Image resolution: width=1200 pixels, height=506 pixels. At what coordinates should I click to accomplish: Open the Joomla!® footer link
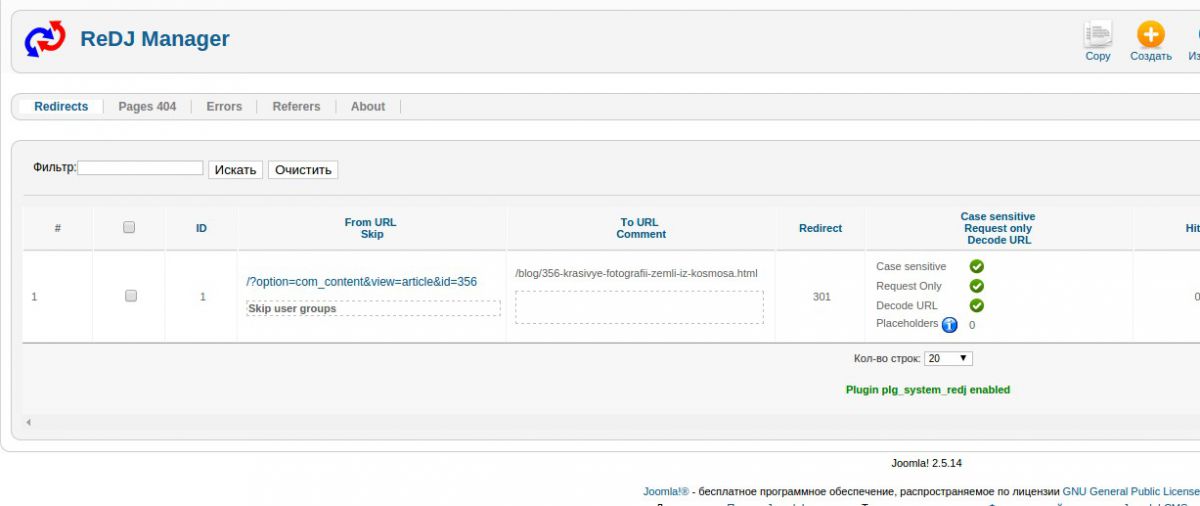click(x=666, y=492)
